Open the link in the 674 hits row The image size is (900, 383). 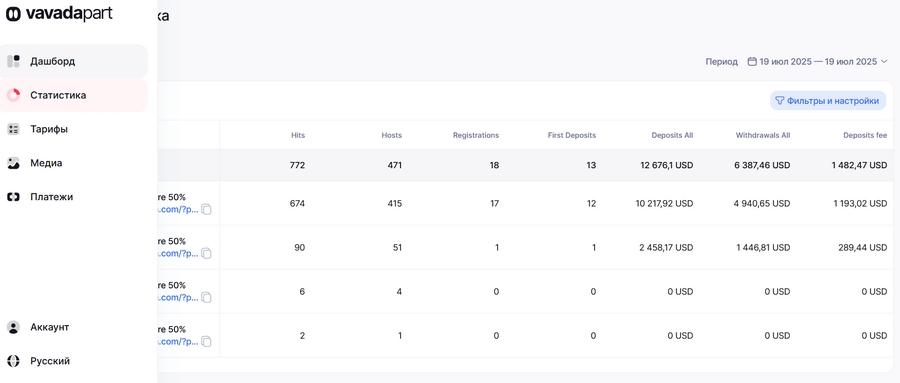[x=178, y=210]
